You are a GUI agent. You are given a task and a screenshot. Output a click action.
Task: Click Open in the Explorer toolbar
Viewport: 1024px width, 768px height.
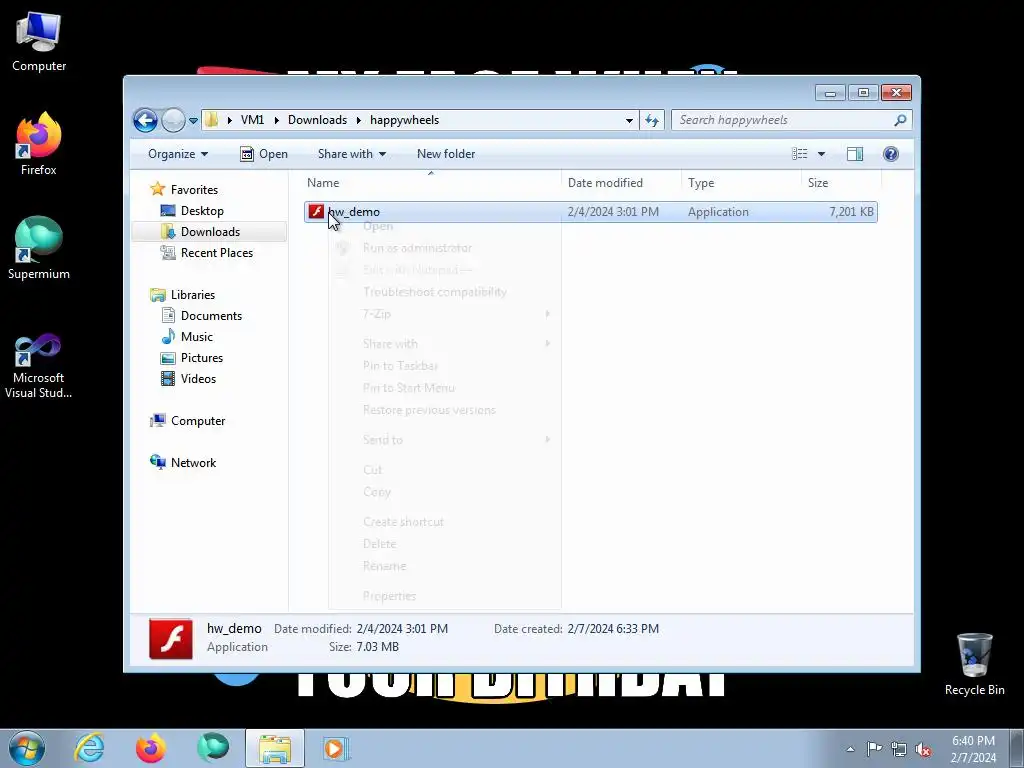[264, 154]
